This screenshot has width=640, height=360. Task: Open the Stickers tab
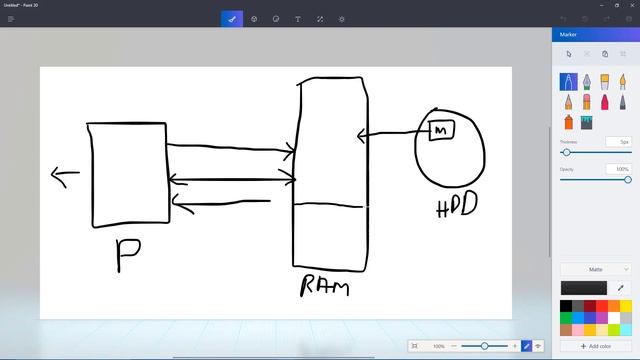(276, 19)
